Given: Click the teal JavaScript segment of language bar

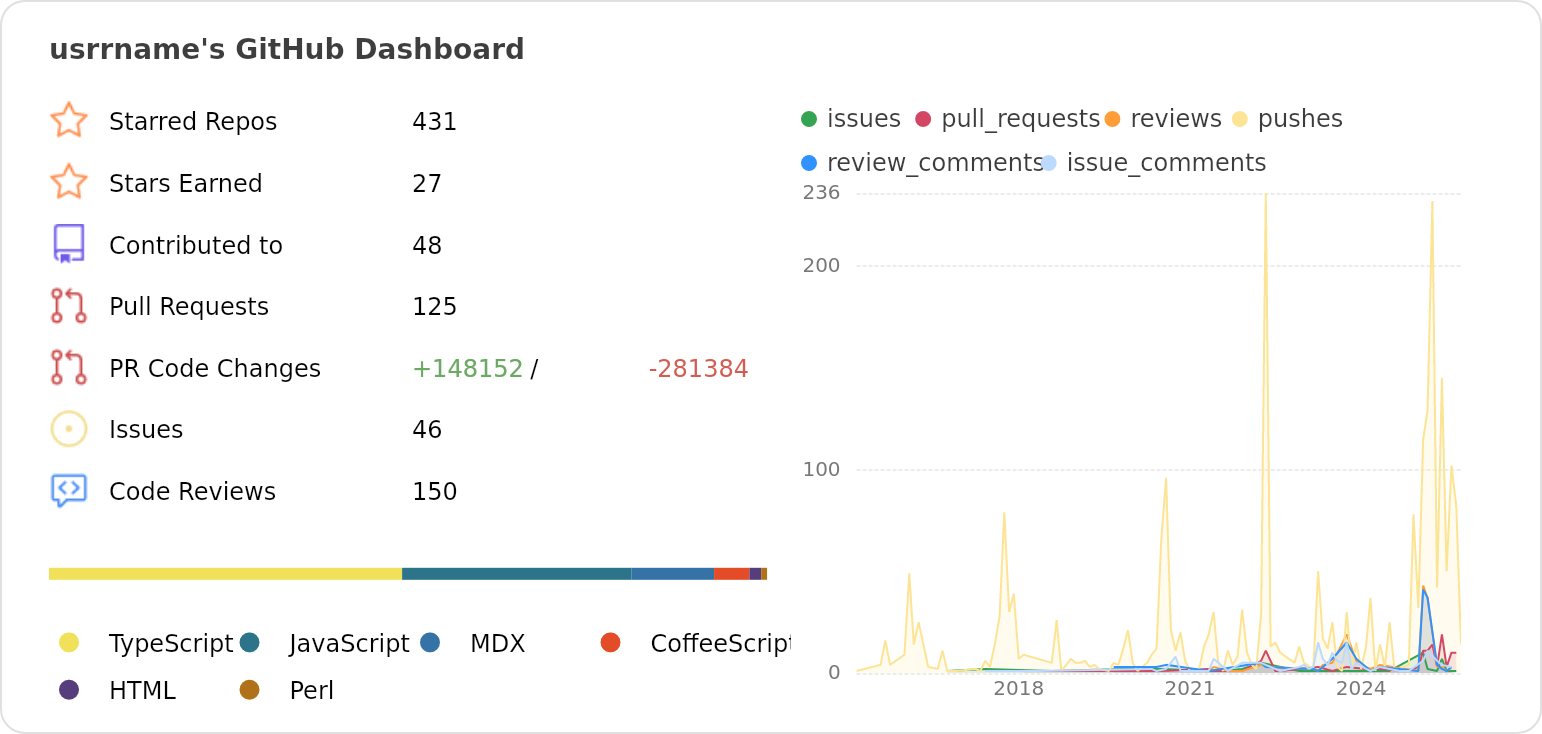Looking at the screenshot, I should [516, 574].
